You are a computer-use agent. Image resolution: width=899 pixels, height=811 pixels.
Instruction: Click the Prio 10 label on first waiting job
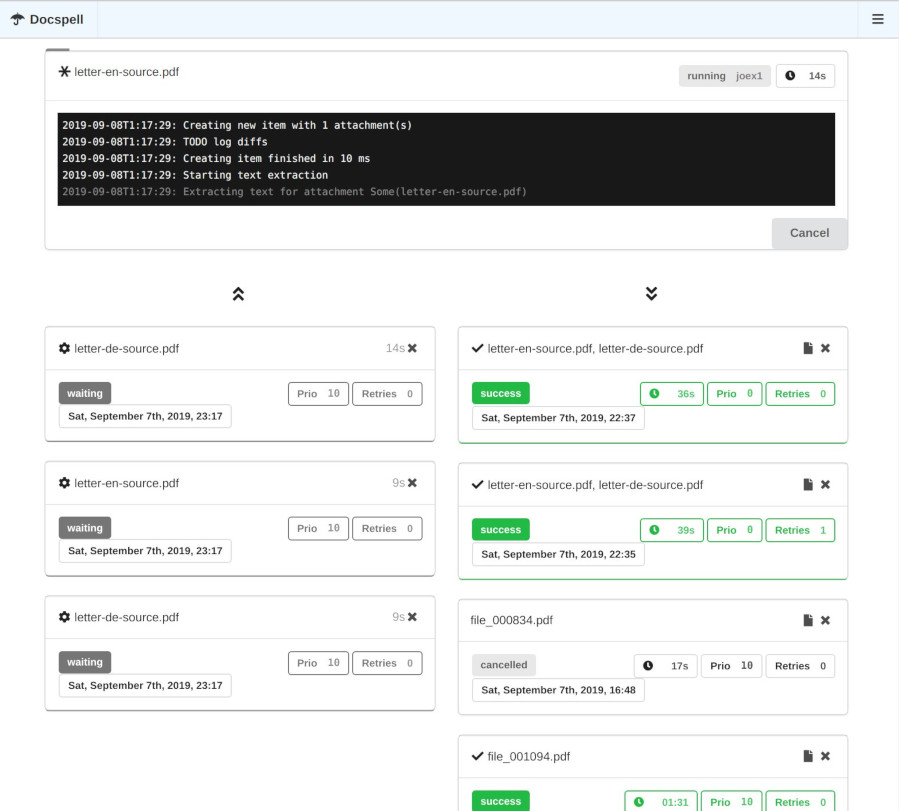tap(319, 394)
